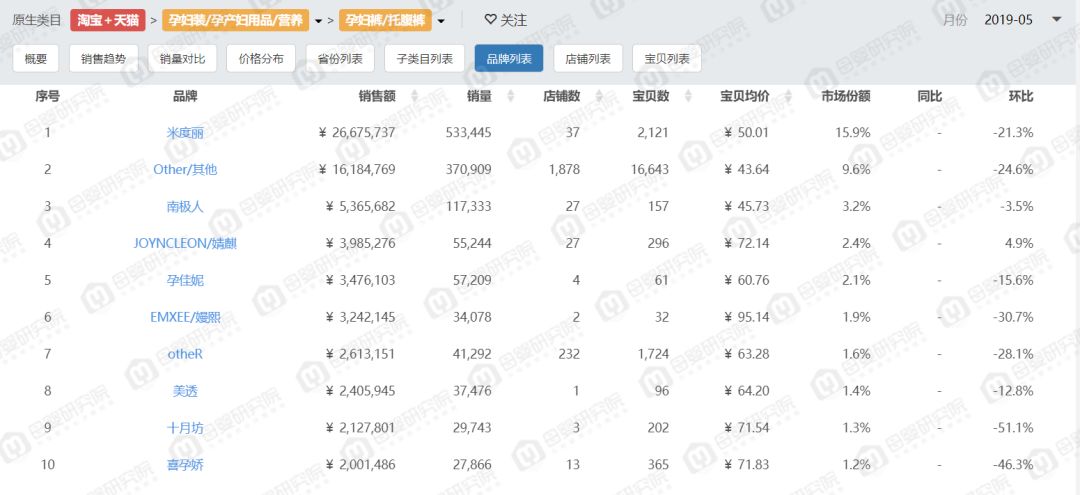The width and height of the screenshot is (1080, 495).
Task: Expand dropdown after 孕妇裤/托腹裤 category
Action: point(441,21)
